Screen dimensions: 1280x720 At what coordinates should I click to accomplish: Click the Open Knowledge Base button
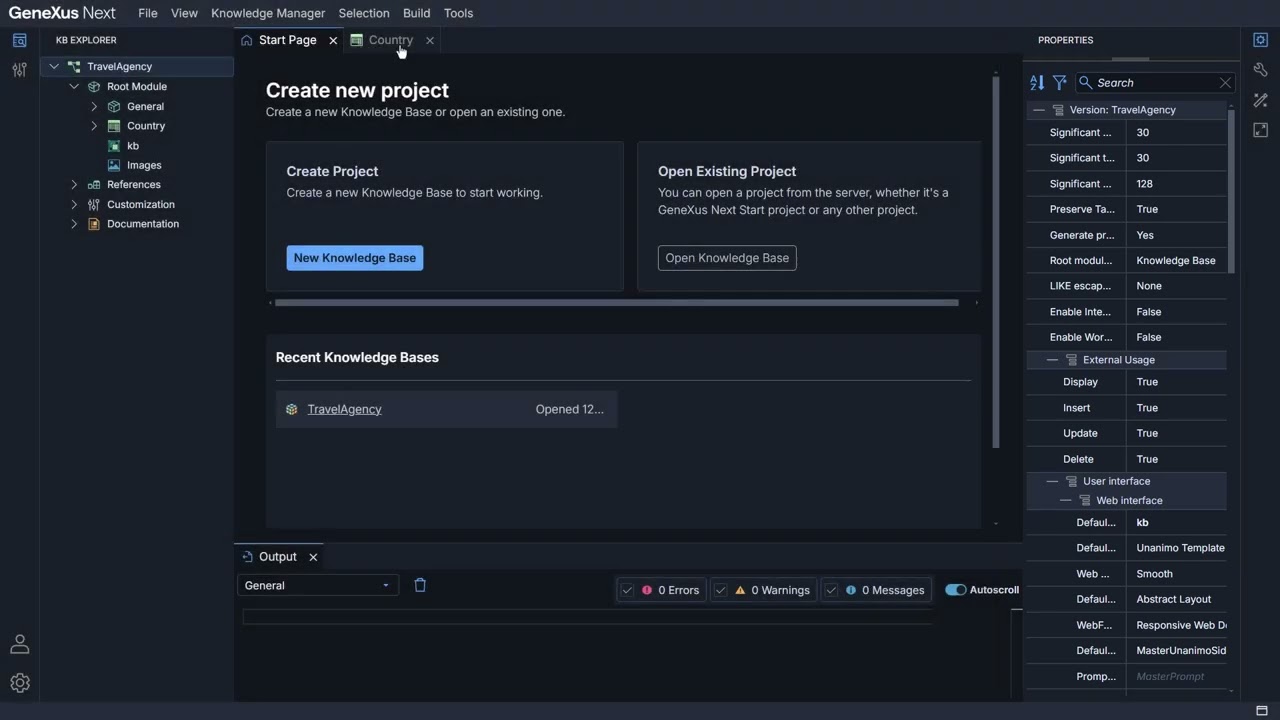[727, 258]
